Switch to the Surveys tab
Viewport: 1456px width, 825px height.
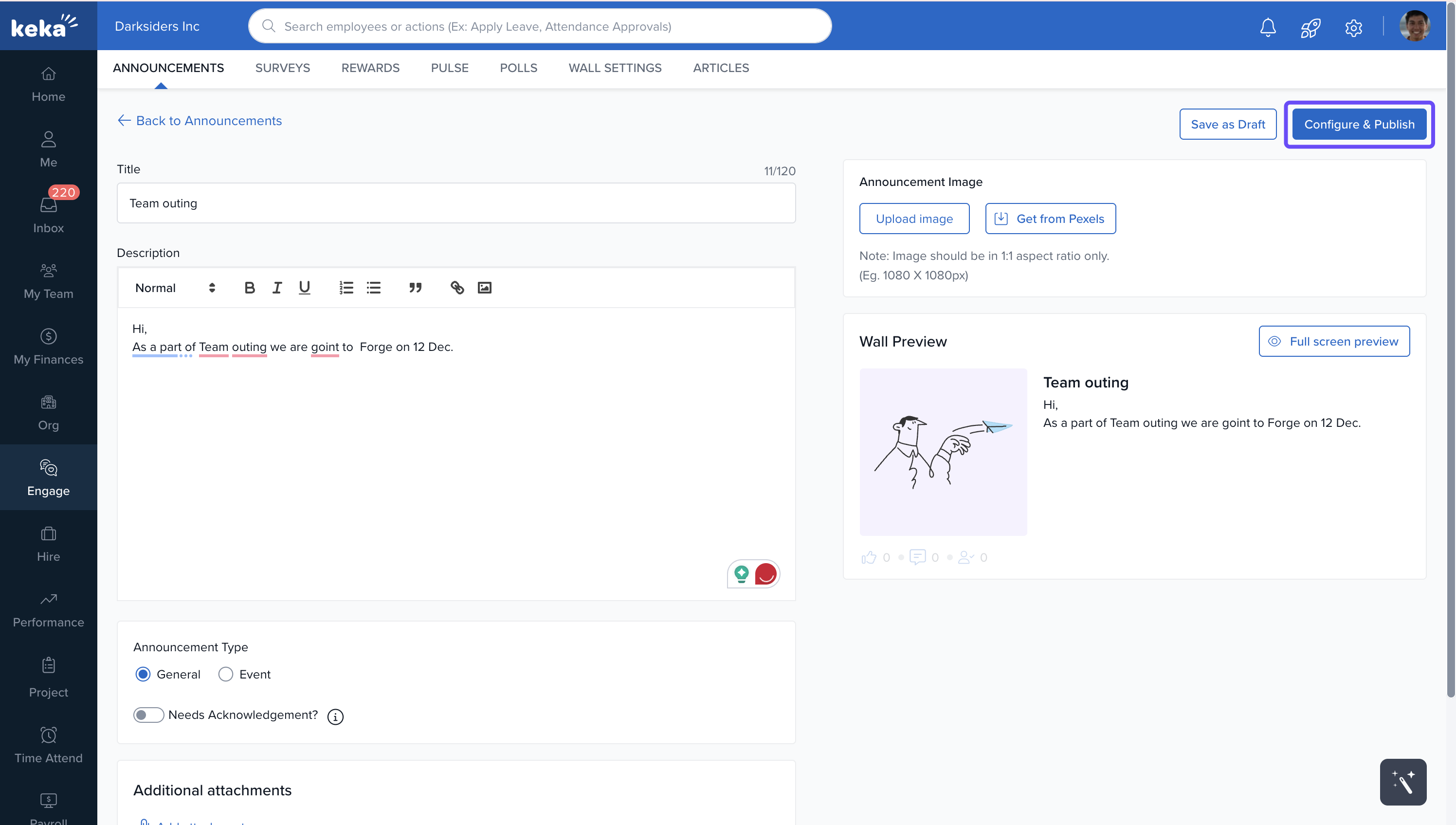[x=283, y=68]
